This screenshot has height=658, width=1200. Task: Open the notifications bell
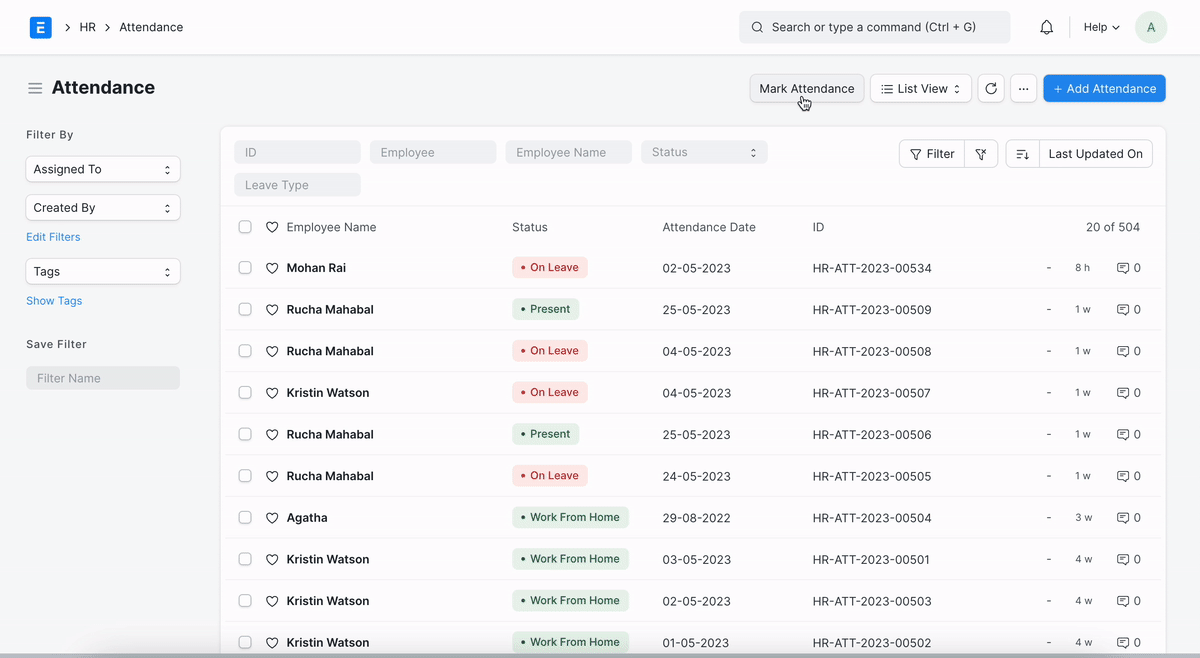click(x=1046, y=28)
